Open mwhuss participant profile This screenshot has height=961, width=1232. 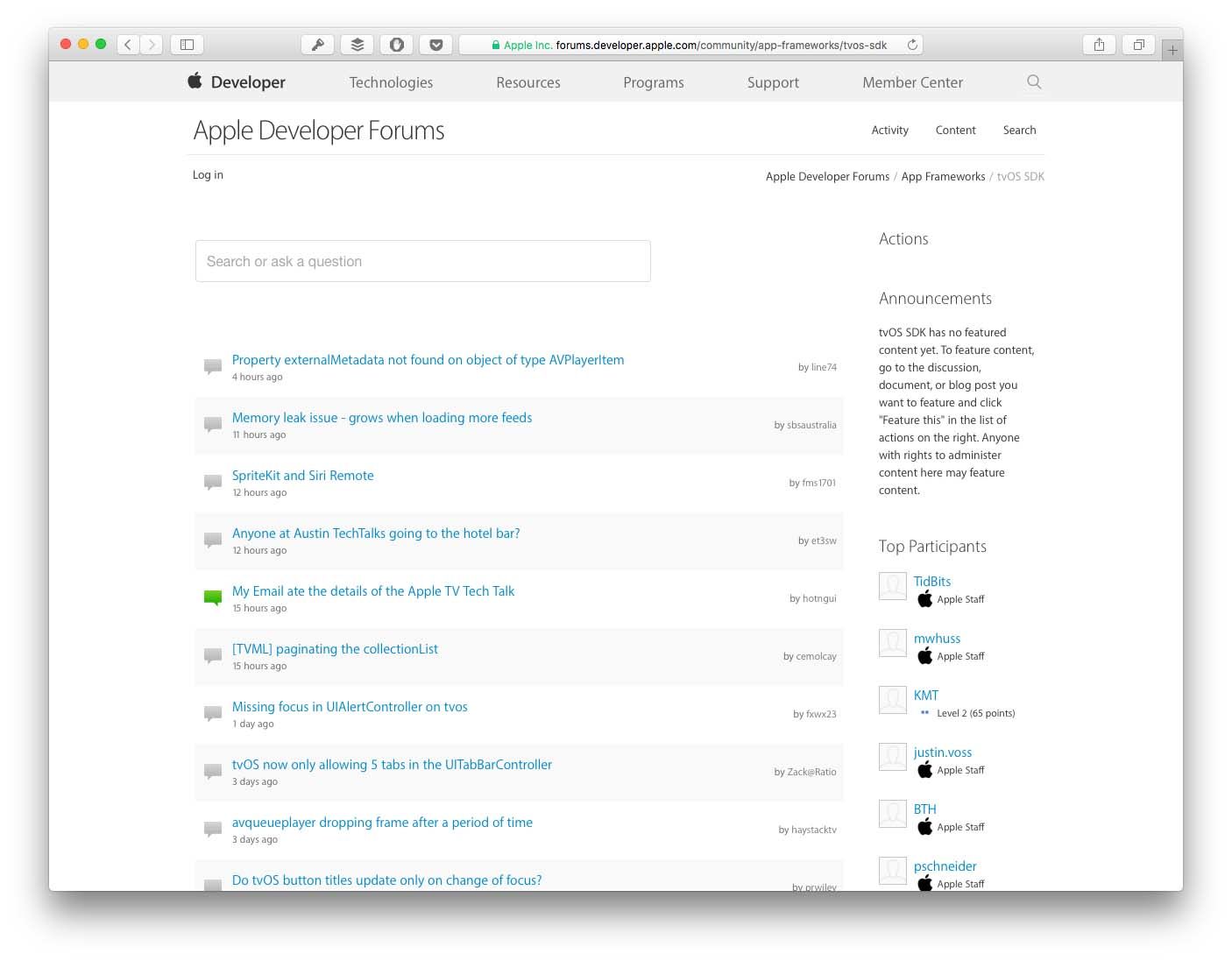point(937,639)
